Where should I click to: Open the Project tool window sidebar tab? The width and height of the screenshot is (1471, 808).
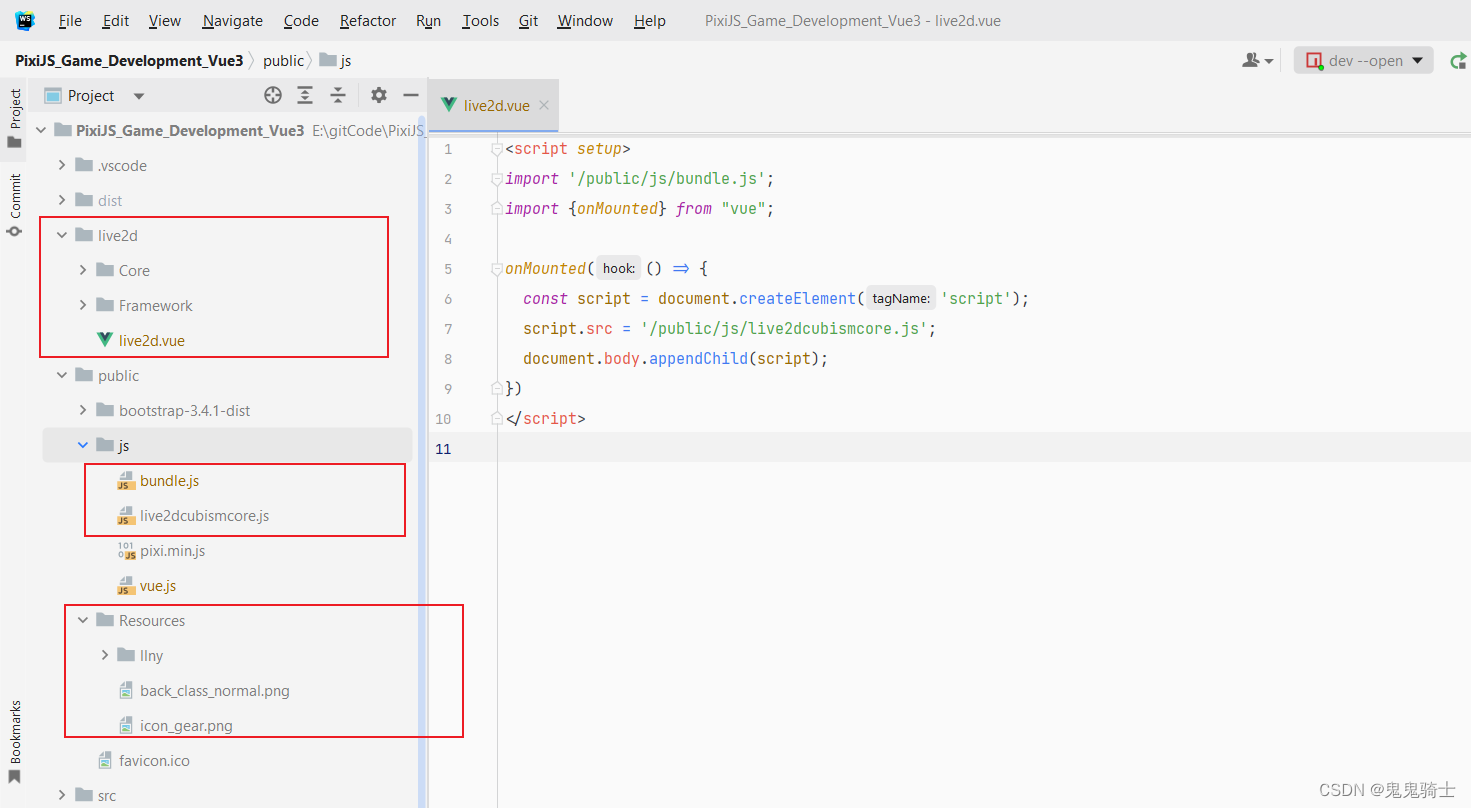[15, 118]
